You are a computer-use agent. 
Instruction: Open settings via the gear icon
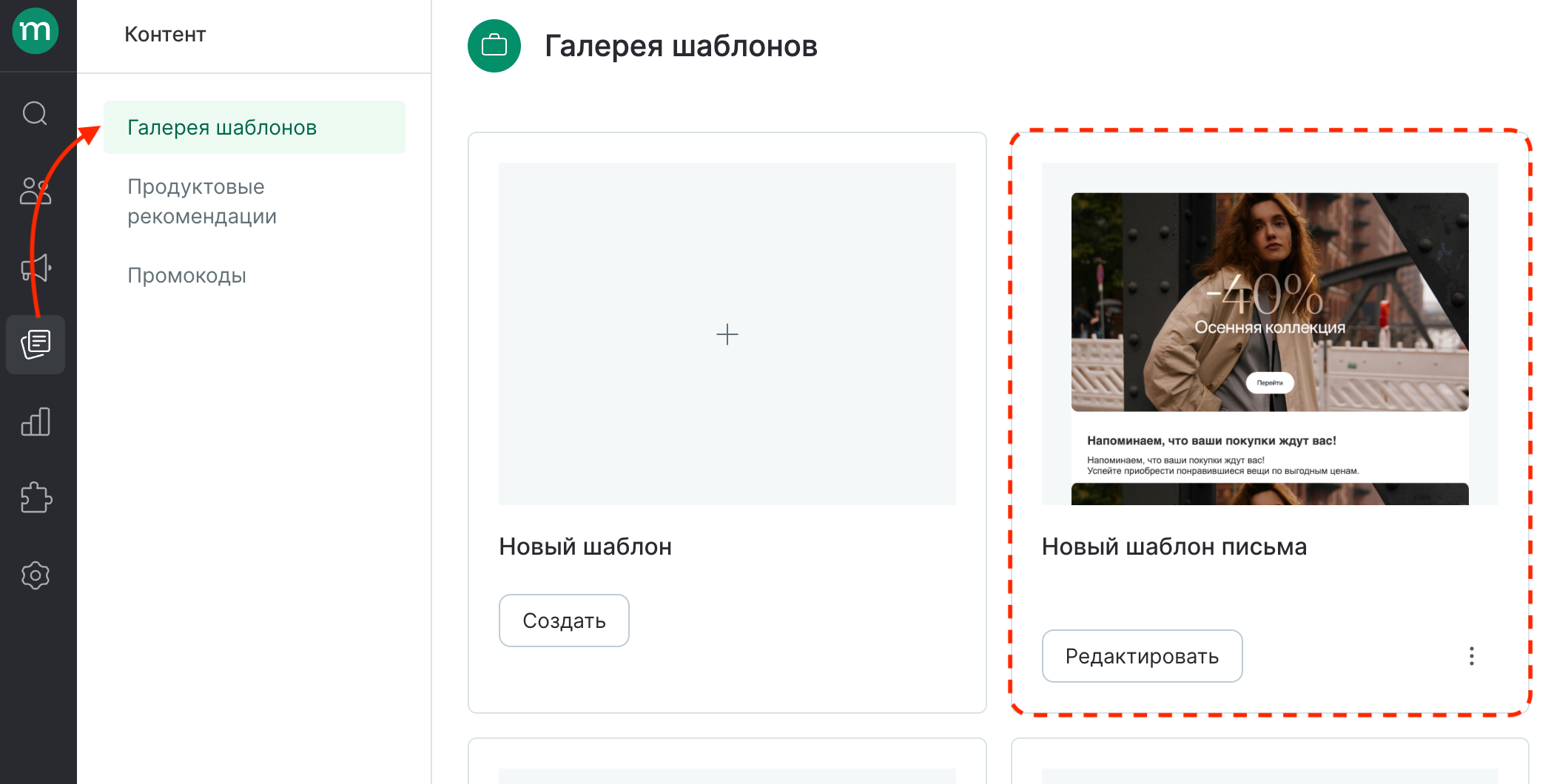(35, 575)
